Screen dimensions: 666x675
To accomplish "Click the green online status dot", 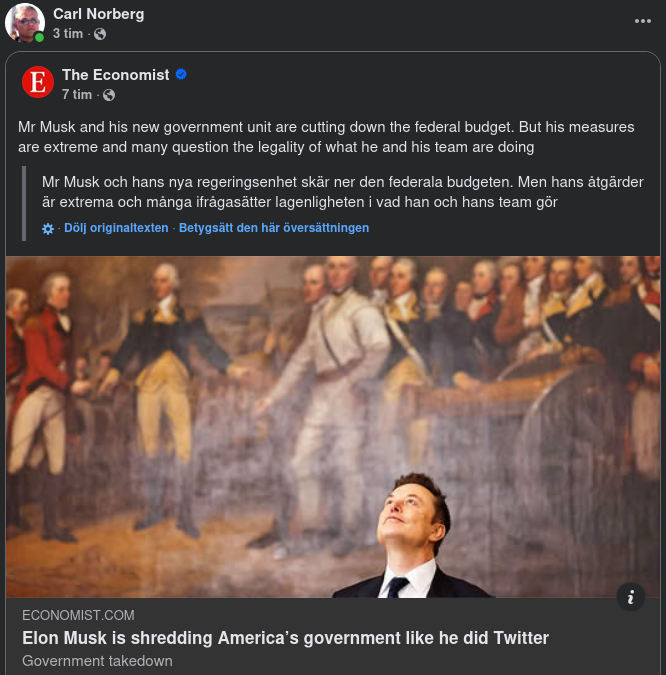I will (39, 37).
